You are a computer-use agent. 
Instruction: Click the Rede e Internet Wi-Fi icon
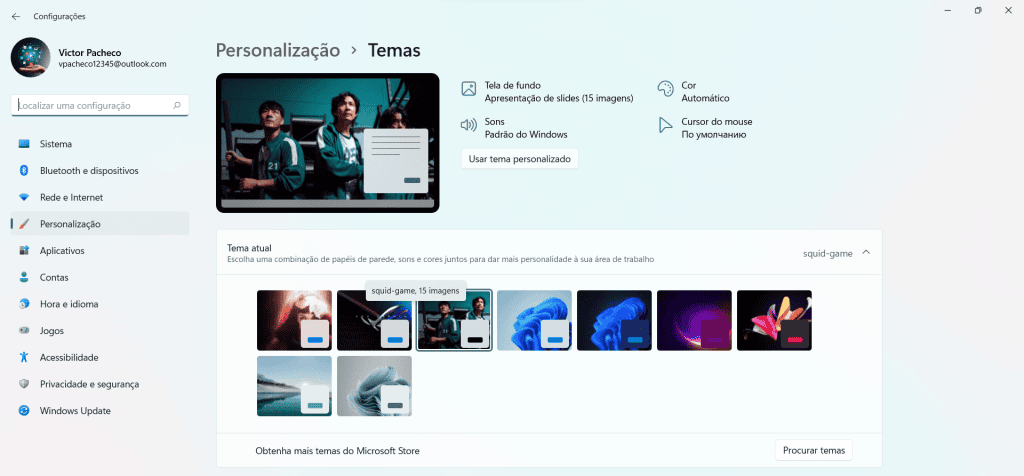pos(24,197)
